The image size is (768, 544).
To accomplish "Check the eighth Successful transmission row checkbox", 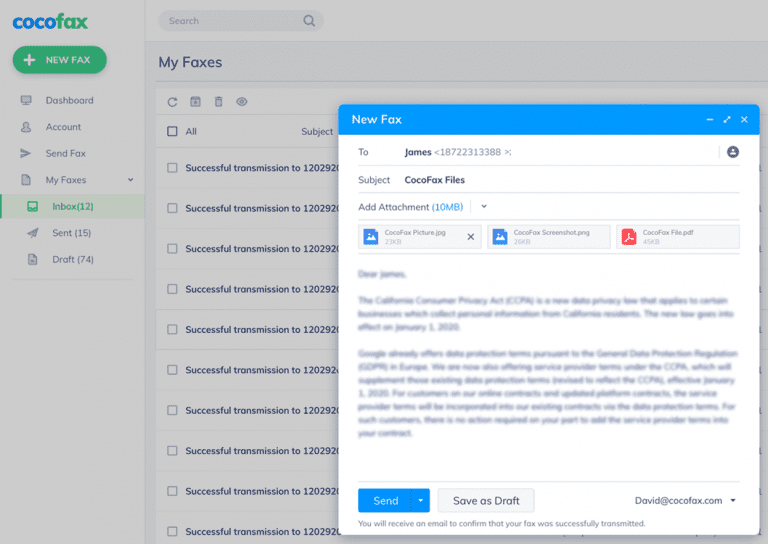I will [172, 450].
